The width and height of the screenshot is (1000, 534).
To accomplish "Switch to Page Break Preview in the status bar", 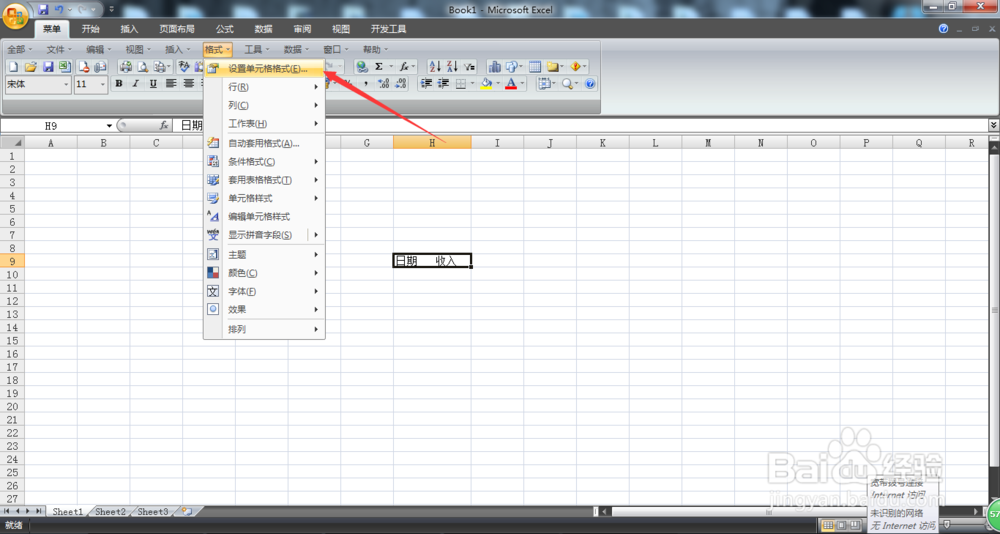I will pos(855,525).
